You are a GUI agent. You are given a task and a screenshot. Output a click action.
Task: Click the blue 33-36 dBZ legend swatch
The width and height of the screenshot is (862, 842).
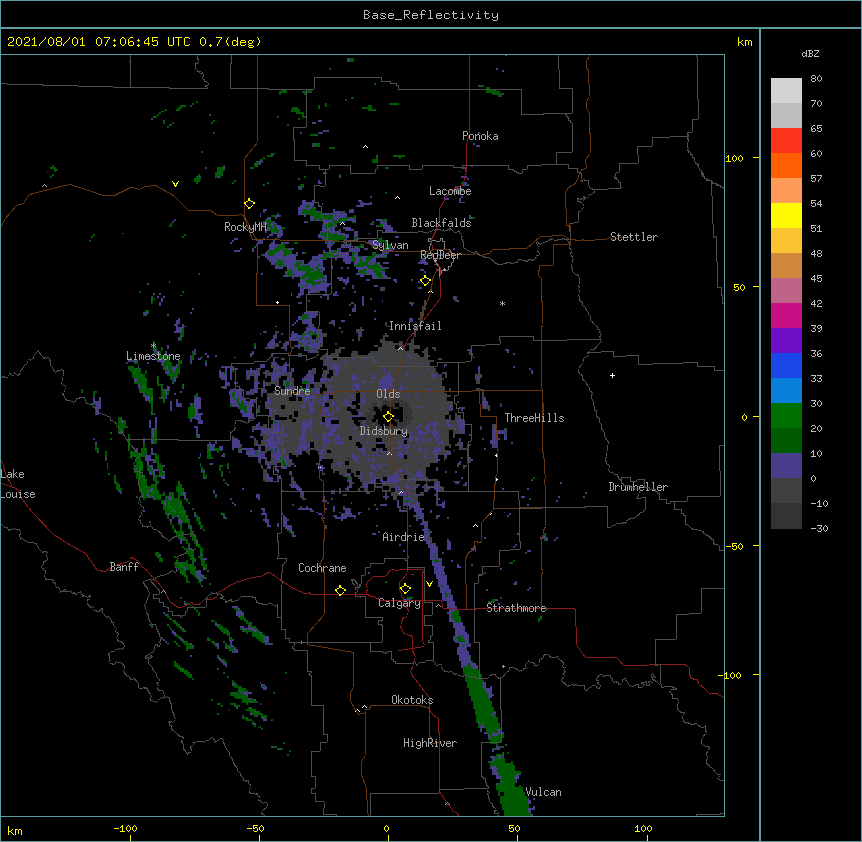786,365
